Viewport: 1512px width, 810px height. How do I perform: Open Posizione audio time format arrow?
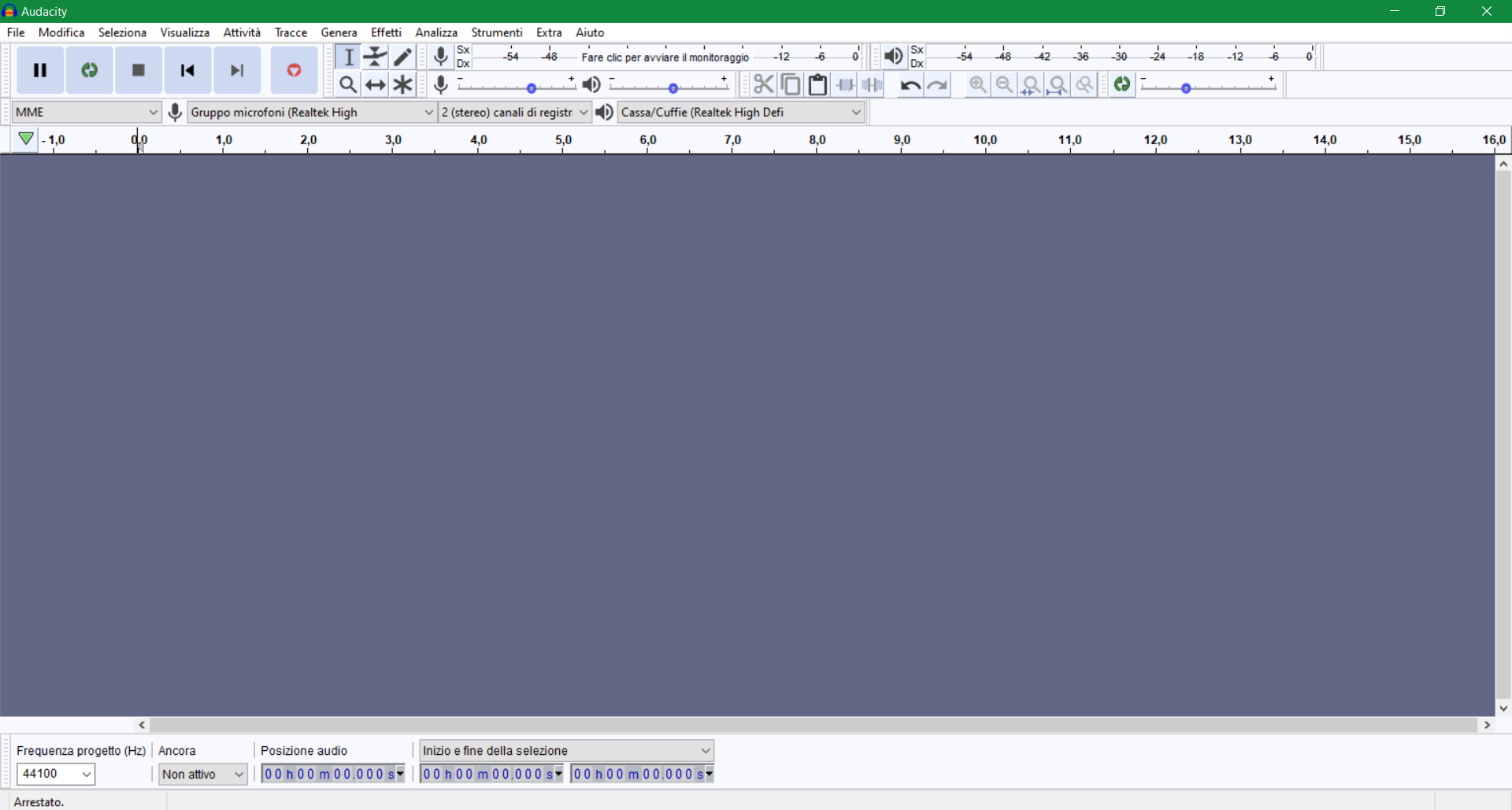coord(400,774)
